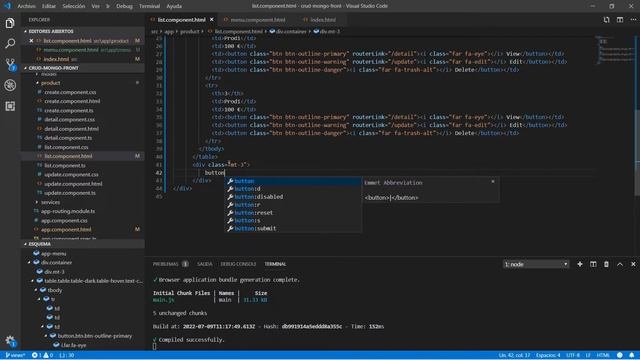Viewport: 640px width, 360px height.
Task: Select 'button:disabled' Emmet suggestion
Action: [x=293, y=197]
